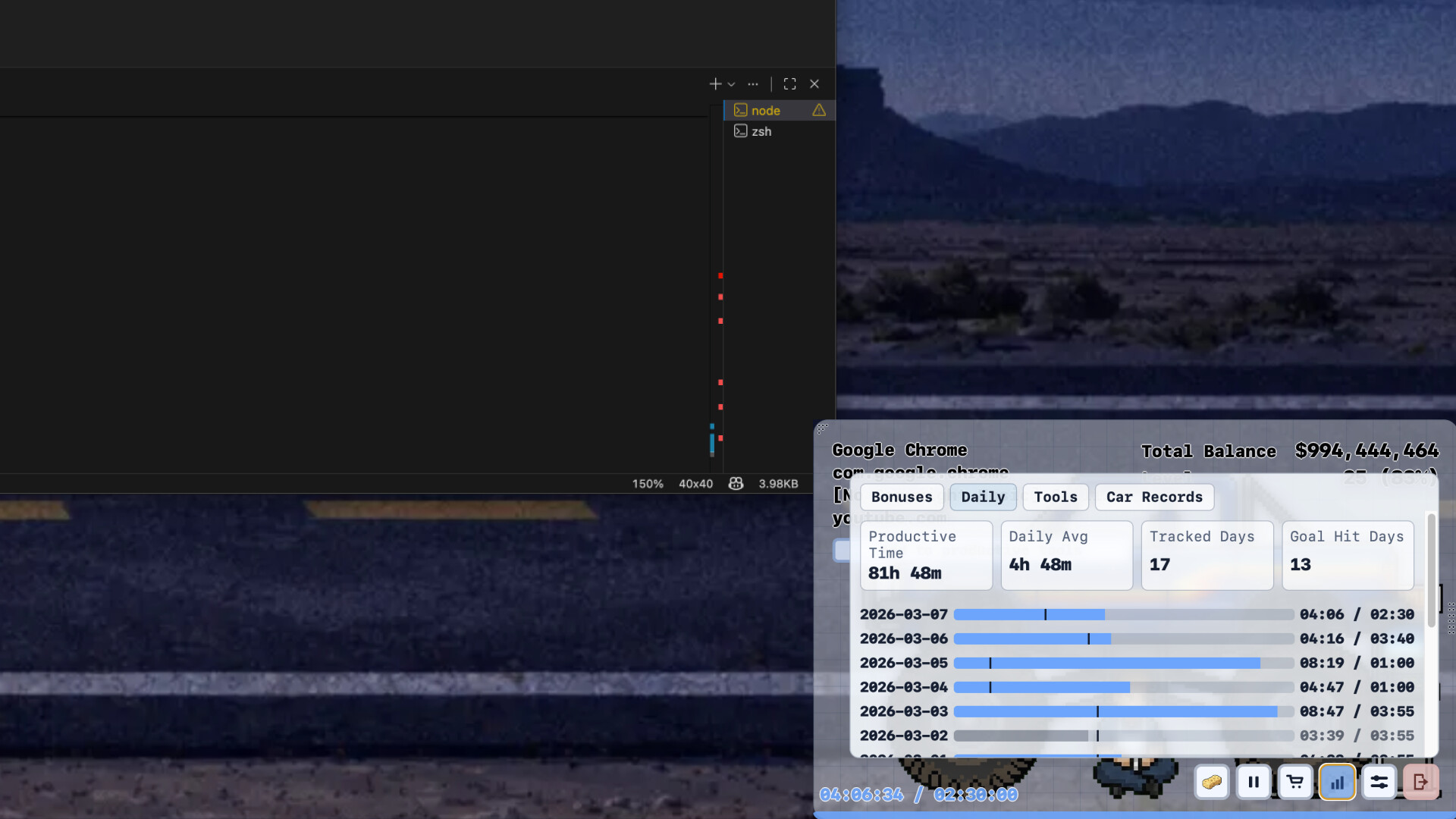This screenshot has height=819, width=1456.
Task: Open the Copilot status icon
Action: point(736,484)
